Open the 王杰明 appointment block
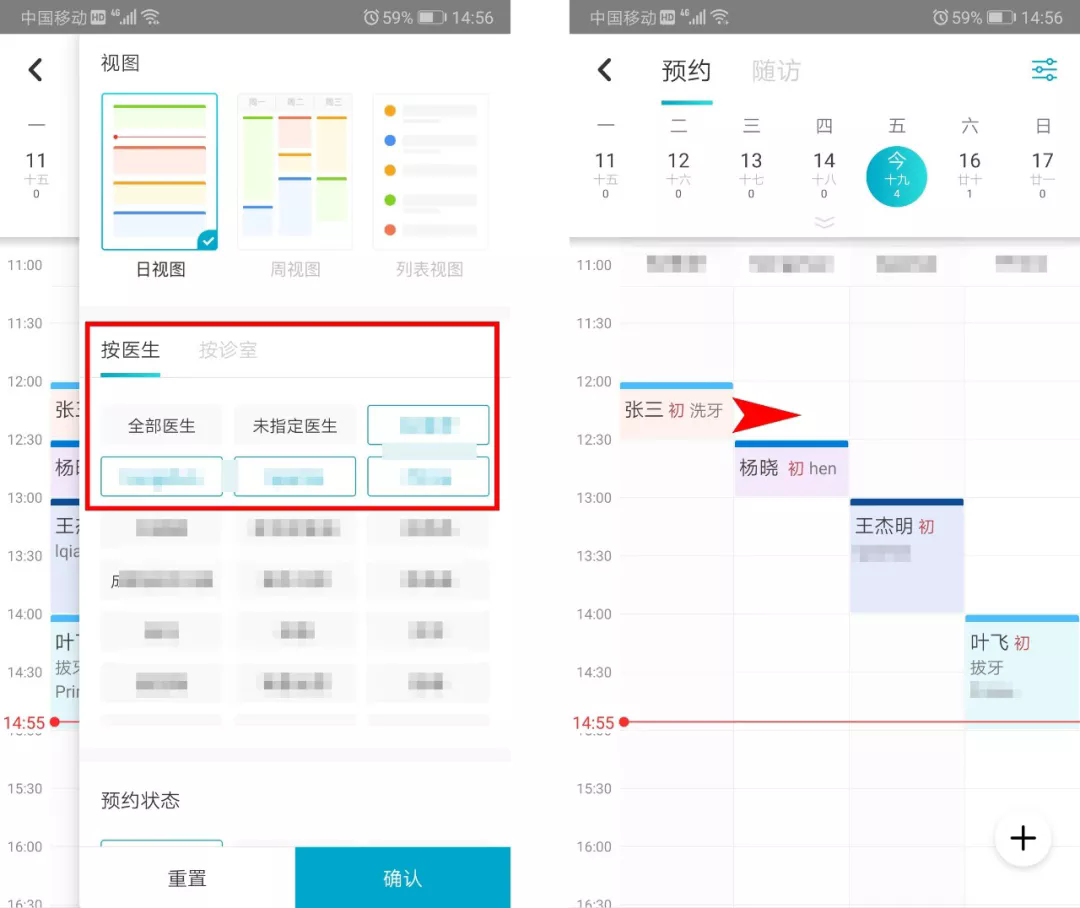This screenshot has width=1080, height=908. coord(906,555)
